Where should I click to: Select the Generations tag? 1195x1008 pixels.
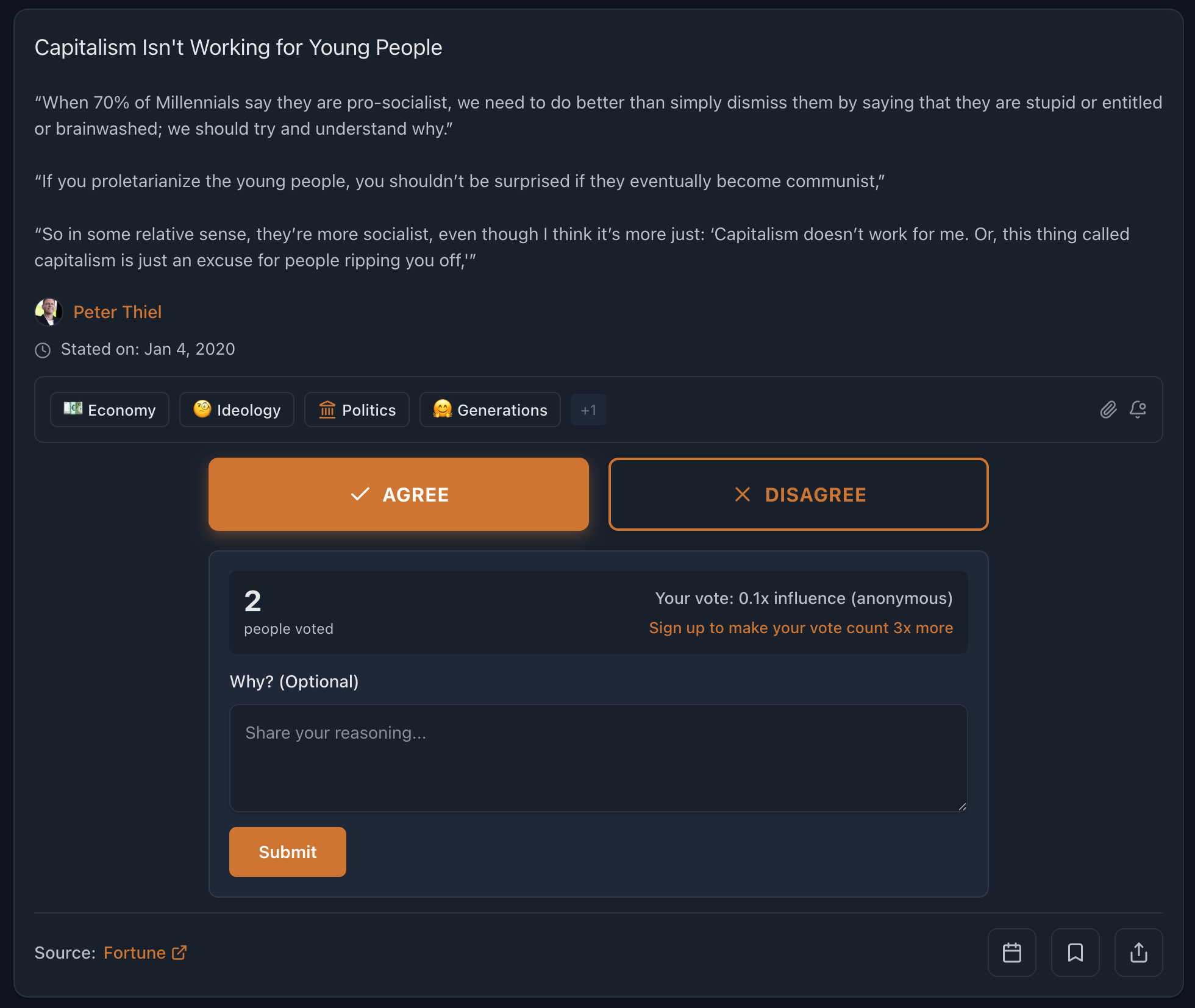(x=490, y=410)
